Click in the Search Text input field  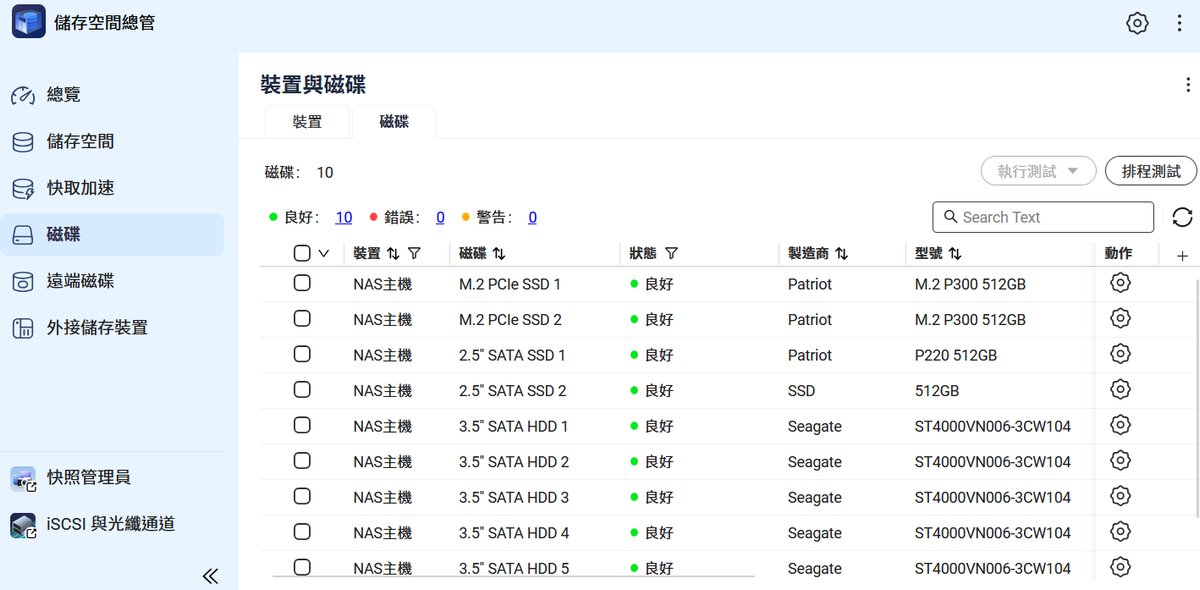(x=1050, y=217)
